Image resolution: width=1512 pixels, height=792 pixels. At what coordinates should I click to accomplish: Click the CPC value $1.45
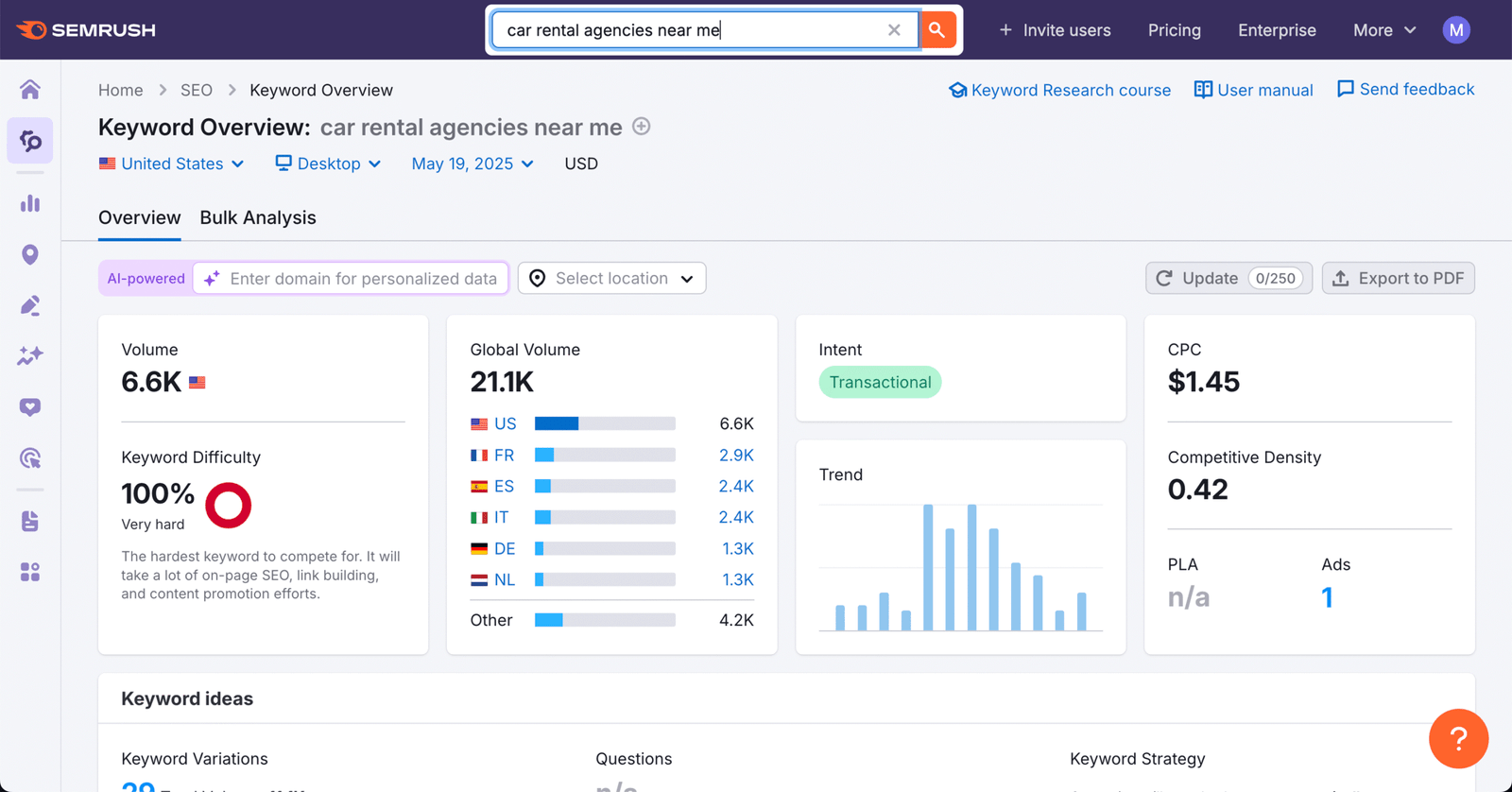[x=1203, y=382]
